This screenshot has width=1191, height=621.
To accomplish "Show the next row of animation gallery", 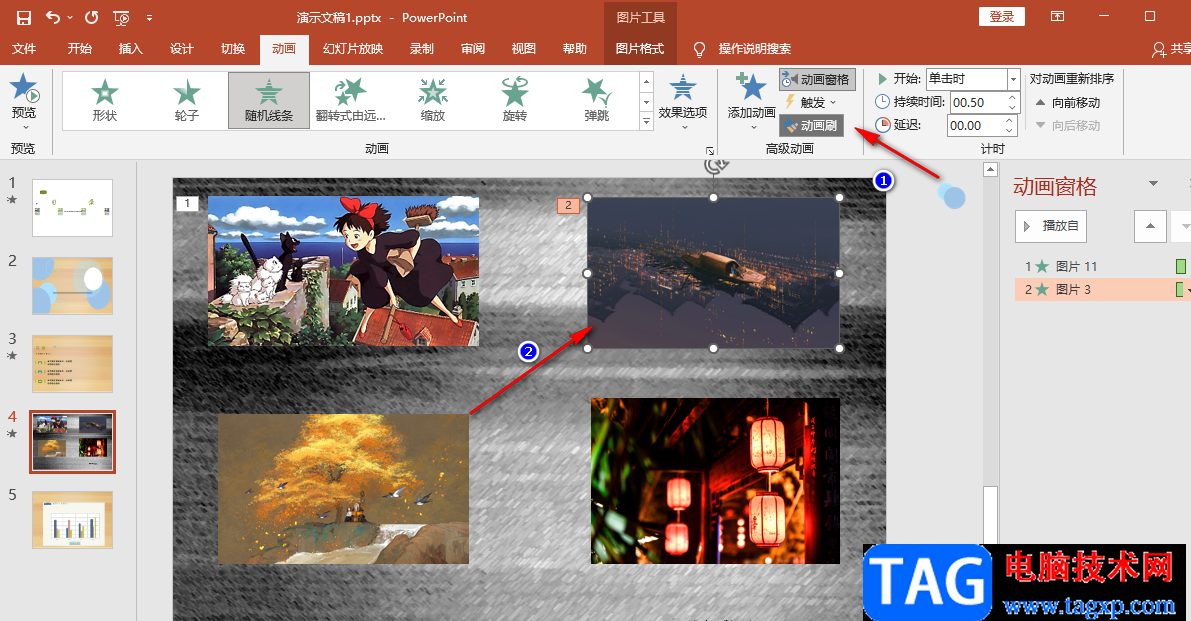I will pos(646,102).
